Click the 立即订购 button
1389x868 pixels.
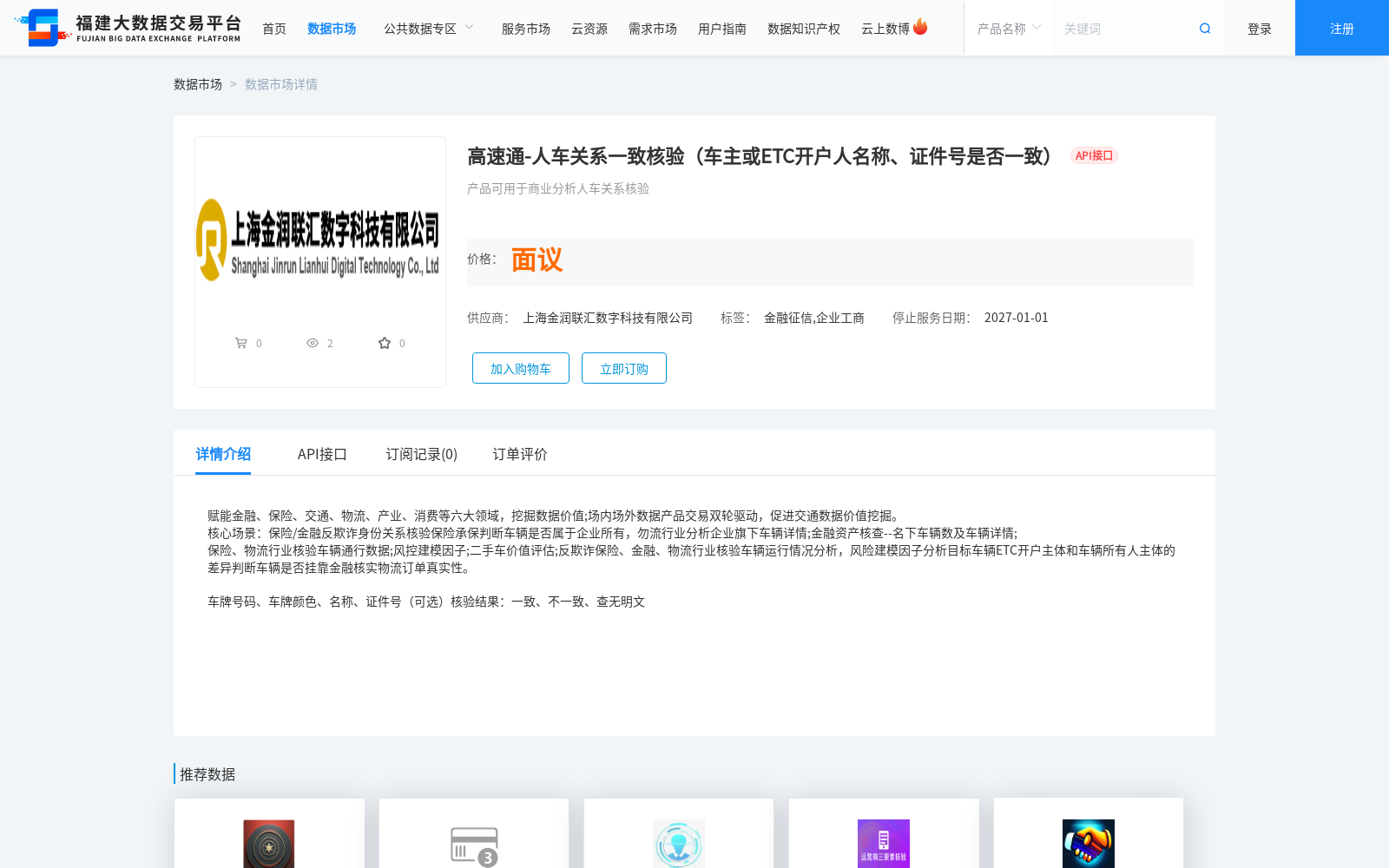[624, 368]
